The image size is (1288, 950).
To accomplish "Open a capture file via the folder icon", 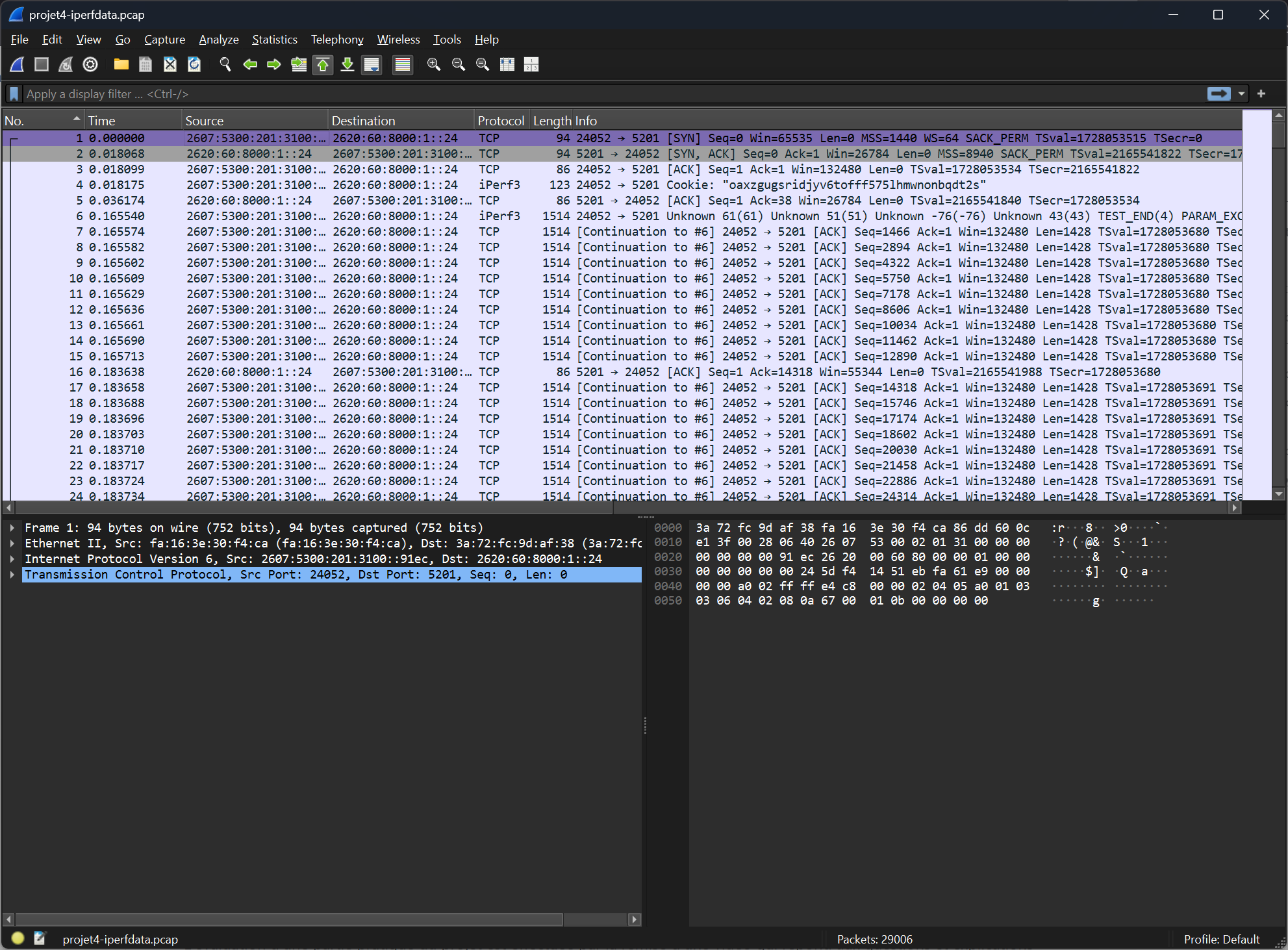I will (x=121, y=64).
